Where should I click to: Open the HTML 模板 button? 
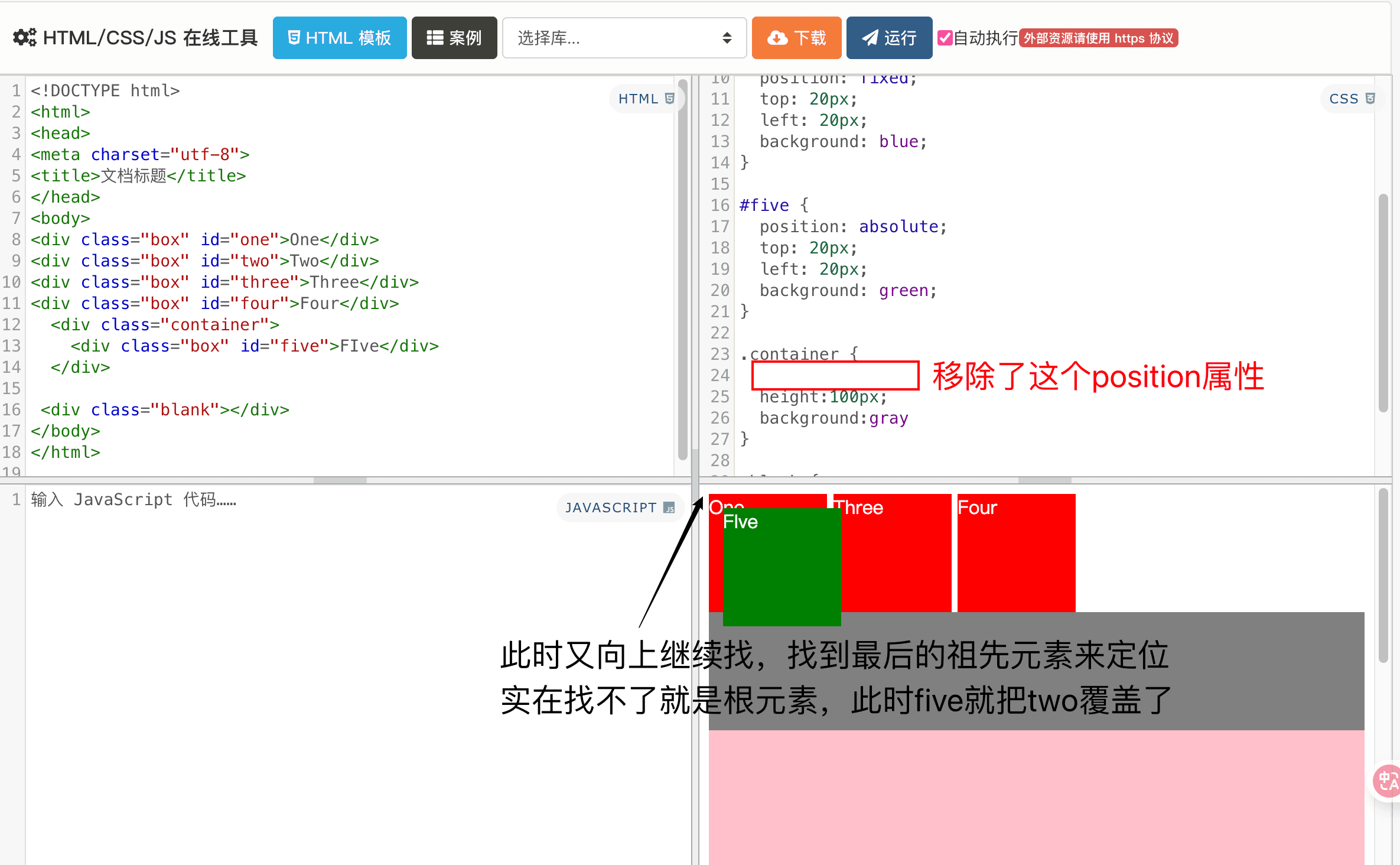click(x=340, y=38)
